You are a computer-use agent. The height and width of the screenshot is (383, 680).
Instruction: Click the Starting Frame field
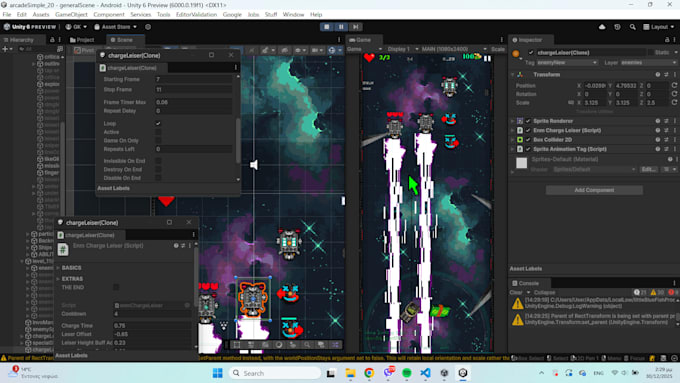click(193, 79)
